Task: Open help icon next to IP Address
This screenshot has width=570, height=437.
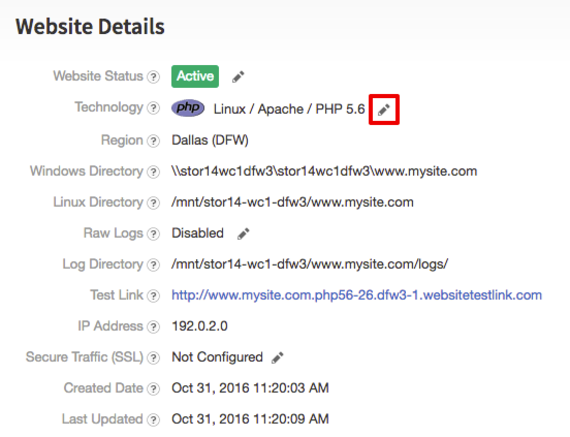Action: click(153, 327)
